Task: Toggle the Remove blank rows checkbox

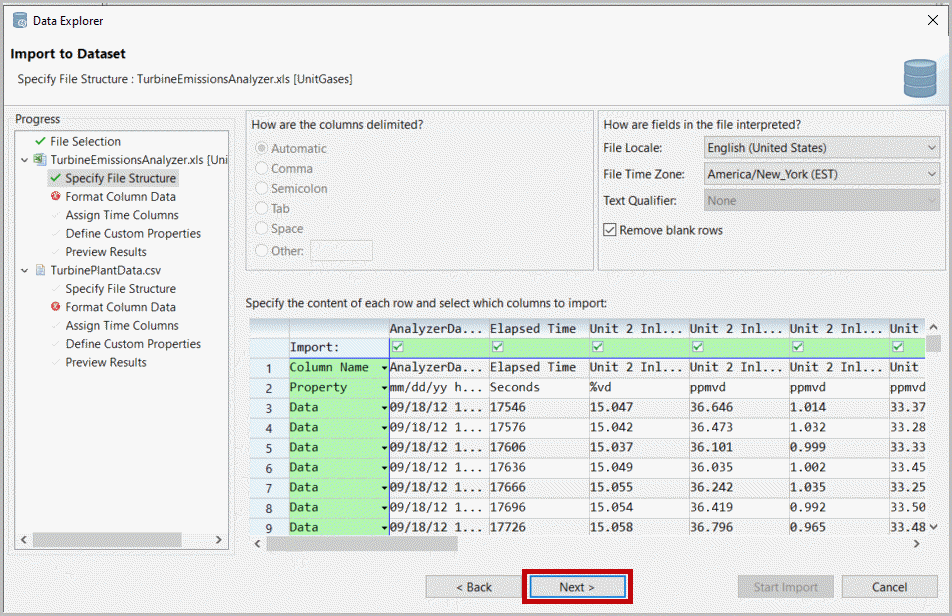Action: click(x=610, y=230)
